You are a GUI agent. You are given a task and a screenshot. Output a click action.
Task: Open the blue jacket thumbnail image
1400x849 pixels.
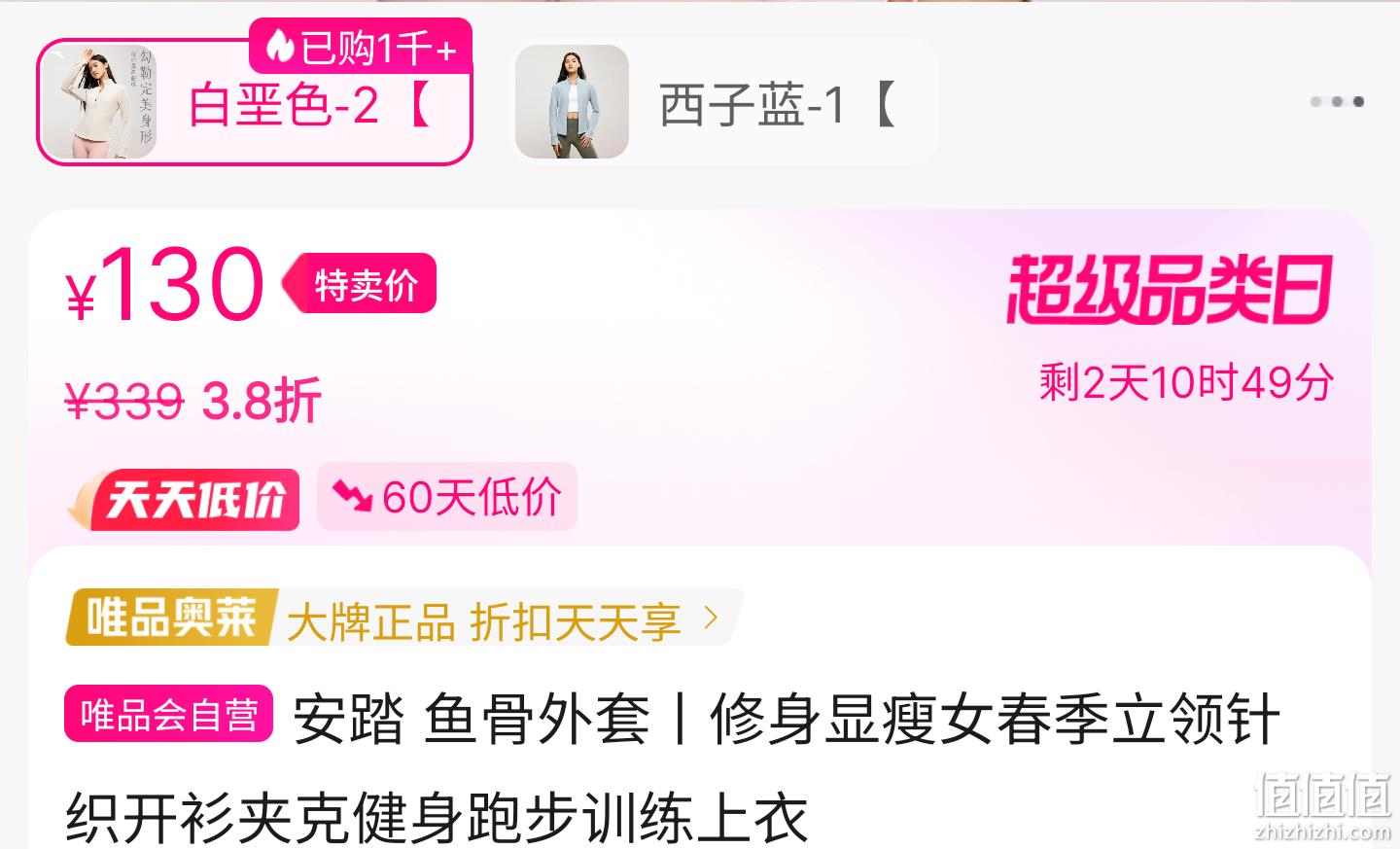coord(572,102)
